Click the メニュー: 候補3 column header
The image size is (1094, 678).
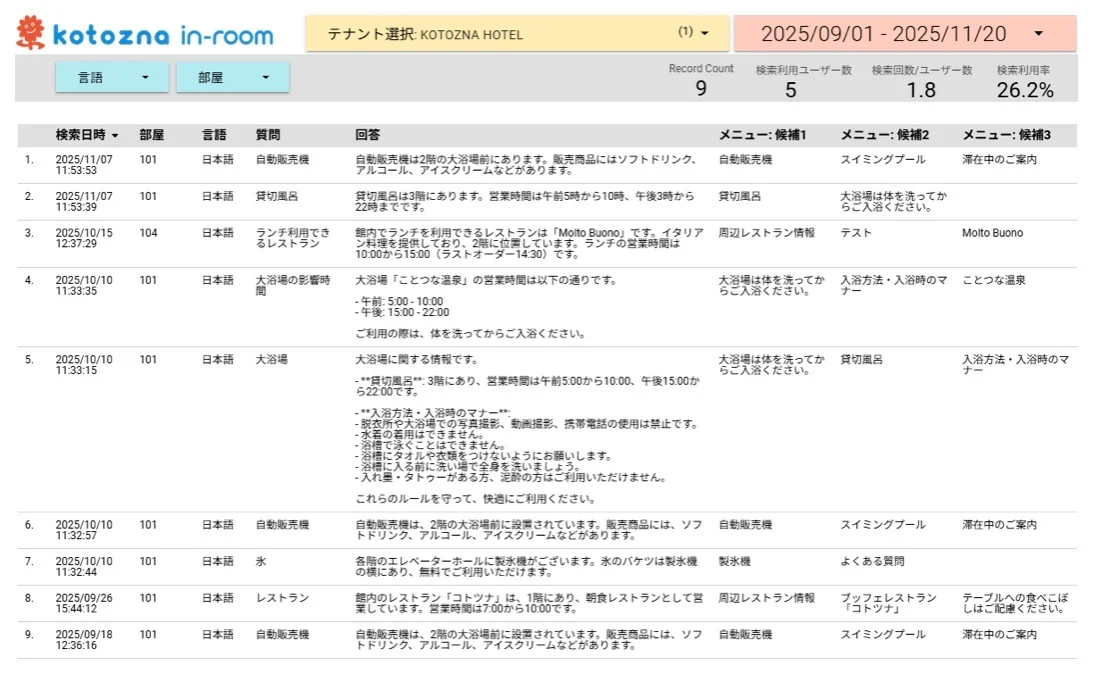click(1007, 135)
